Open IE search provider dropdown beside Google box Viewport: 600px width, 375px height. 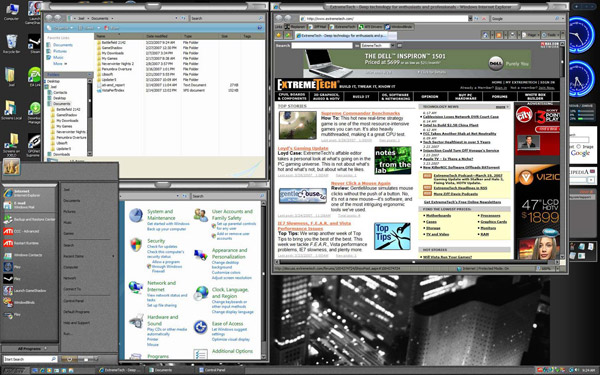(x=562, y=18)
